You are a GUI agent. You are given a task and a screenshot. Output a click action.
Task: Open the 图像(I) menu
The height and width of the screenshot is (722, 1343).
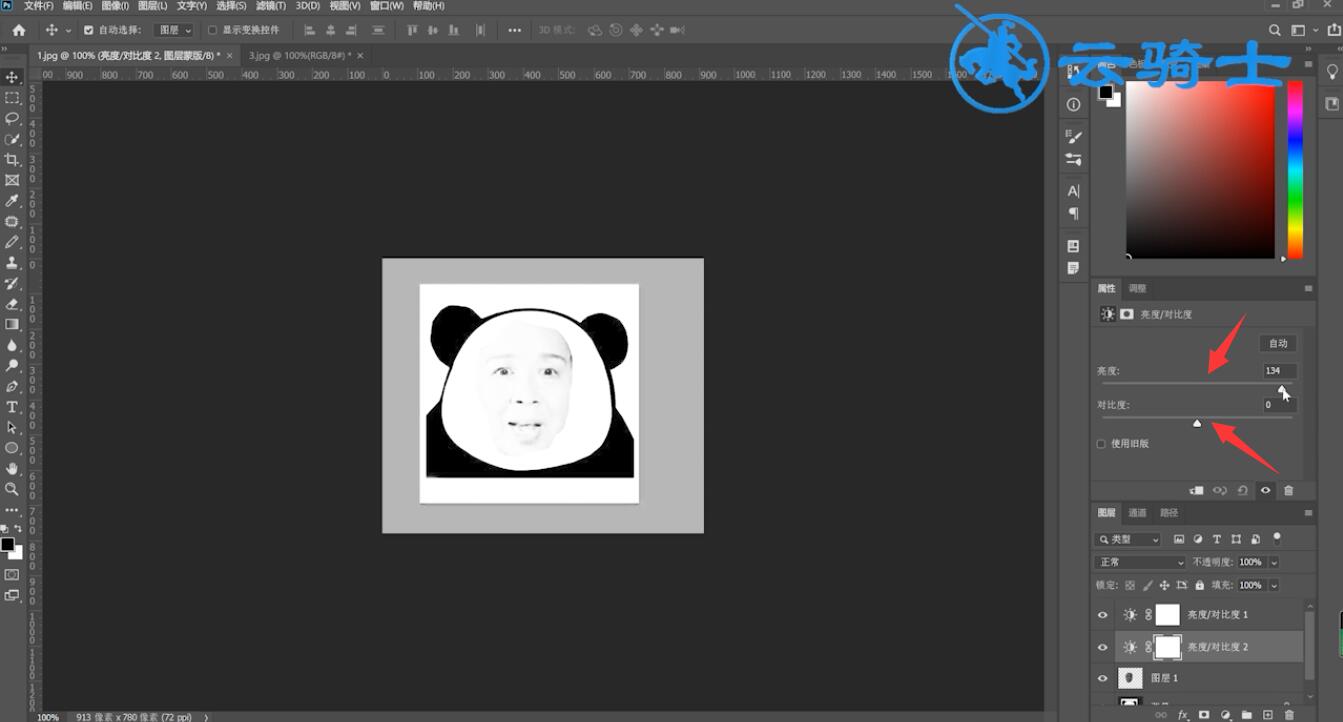[x=115, y=6]
